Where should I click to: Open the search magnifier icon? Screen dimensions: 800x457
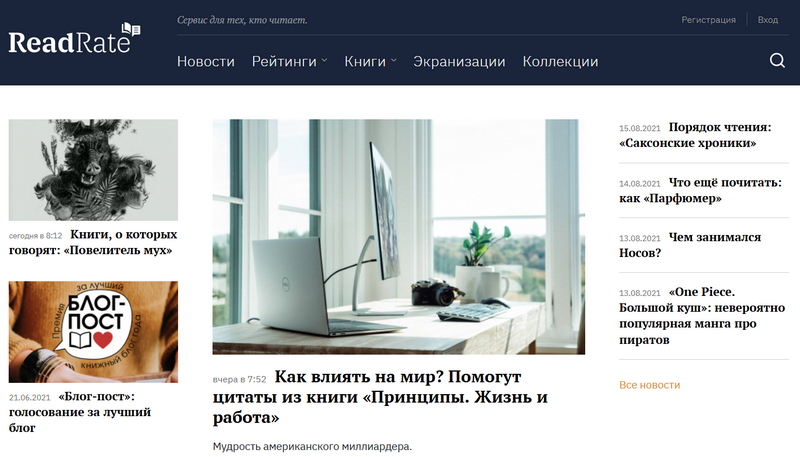[777, 61]
